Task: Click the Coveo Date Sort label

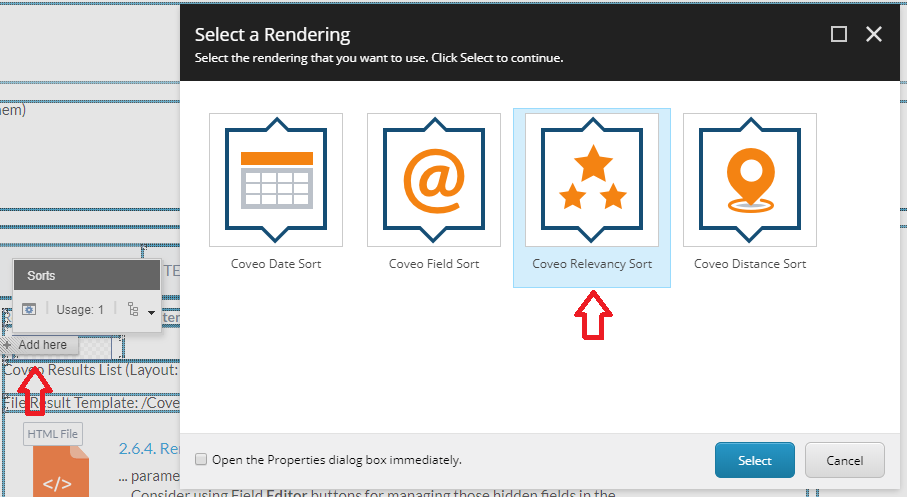Action: point(276,264)
